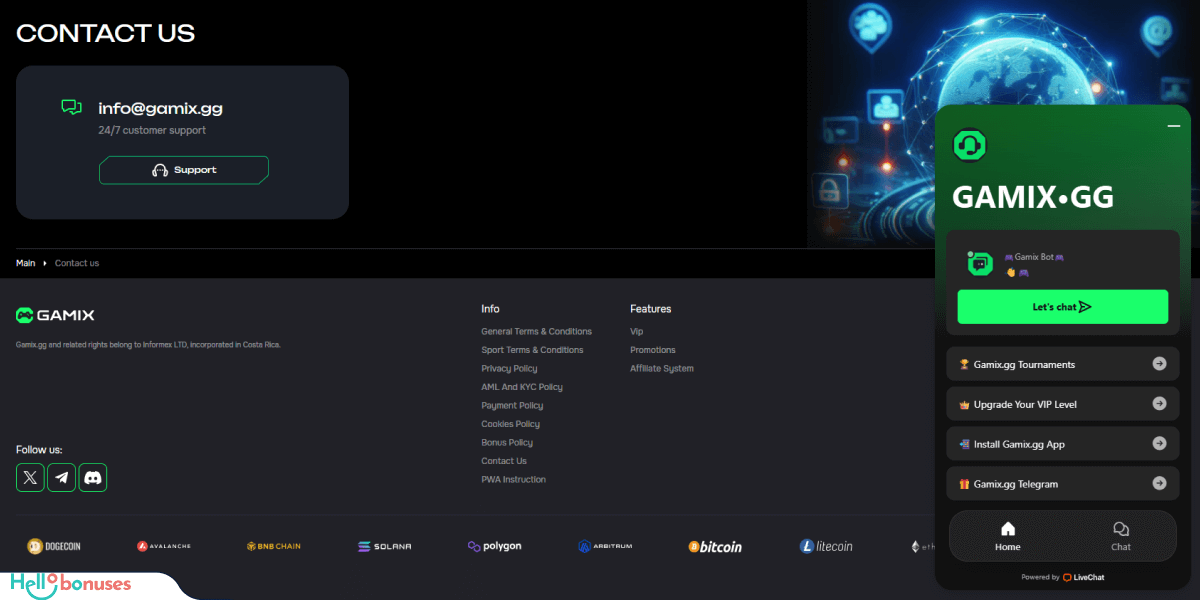Image resolution: width=1200 pixels, height=600 pixels.
Task: Open the Vip features link
Action: click(x=637, y=331)
